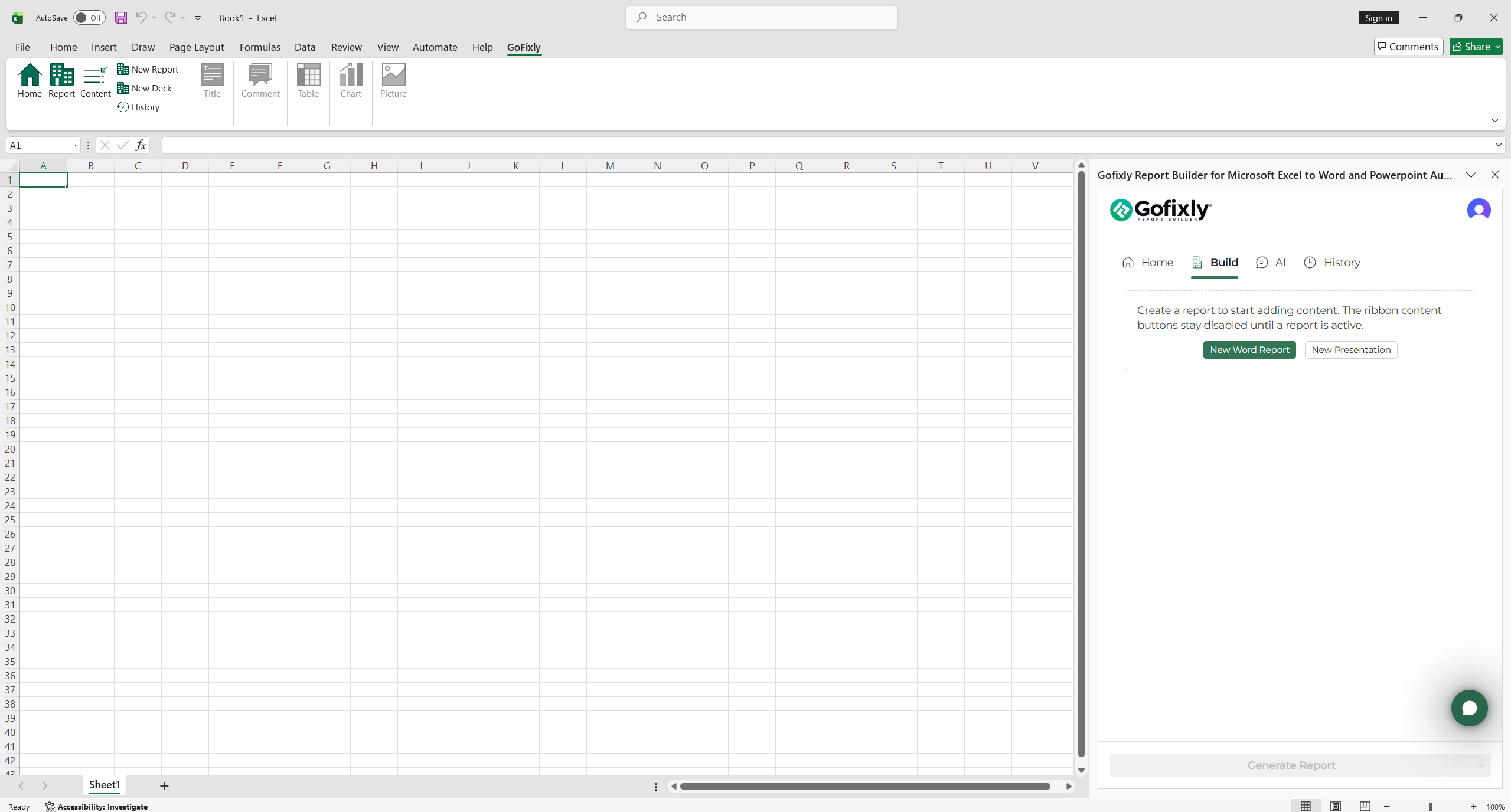The height and width of the screenshot is (812, 1511).
Task: Click the zoom slider handle
Action: point(1431,807)
